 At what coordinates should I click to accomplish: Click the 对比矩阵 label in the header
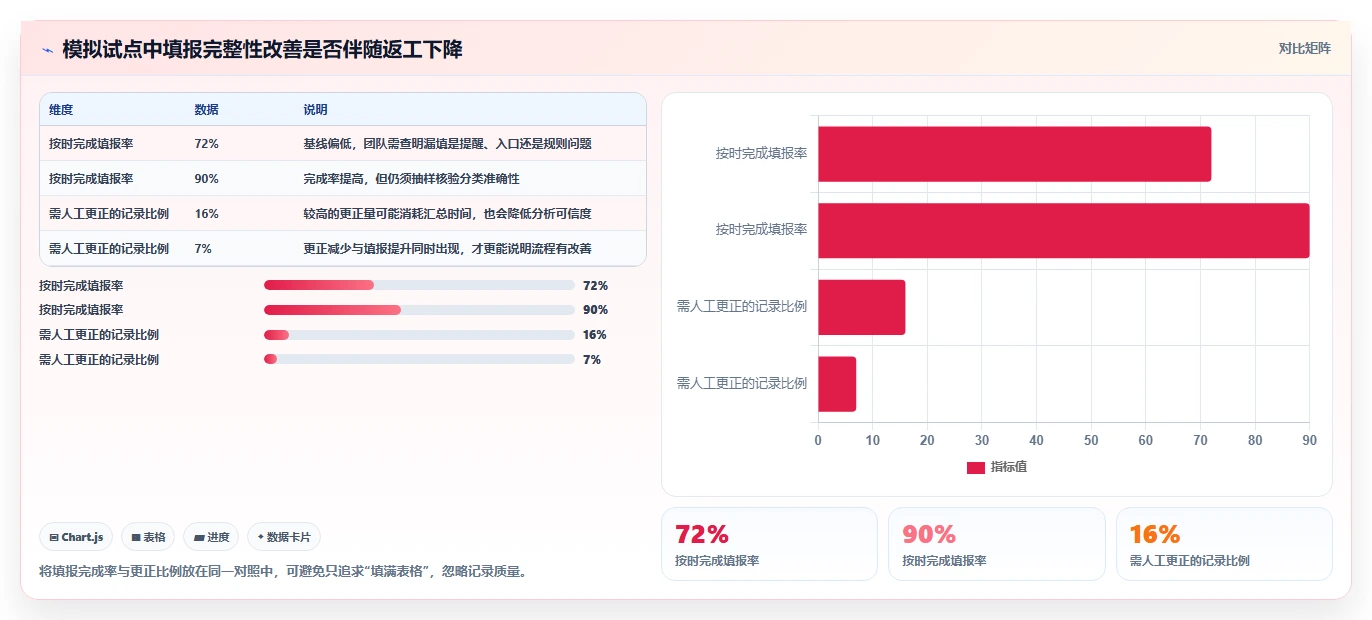1304,48
